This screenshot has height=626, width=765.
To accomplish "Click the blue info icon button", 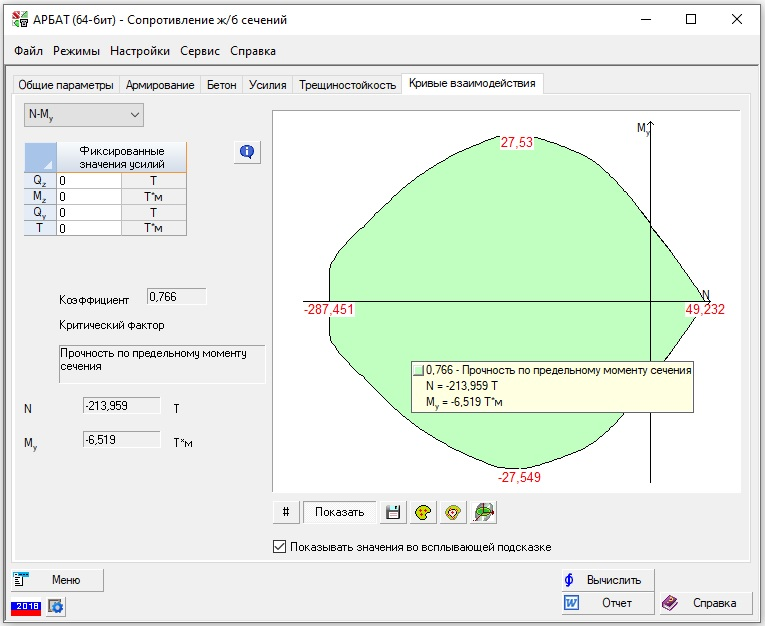I will [247, 152].
